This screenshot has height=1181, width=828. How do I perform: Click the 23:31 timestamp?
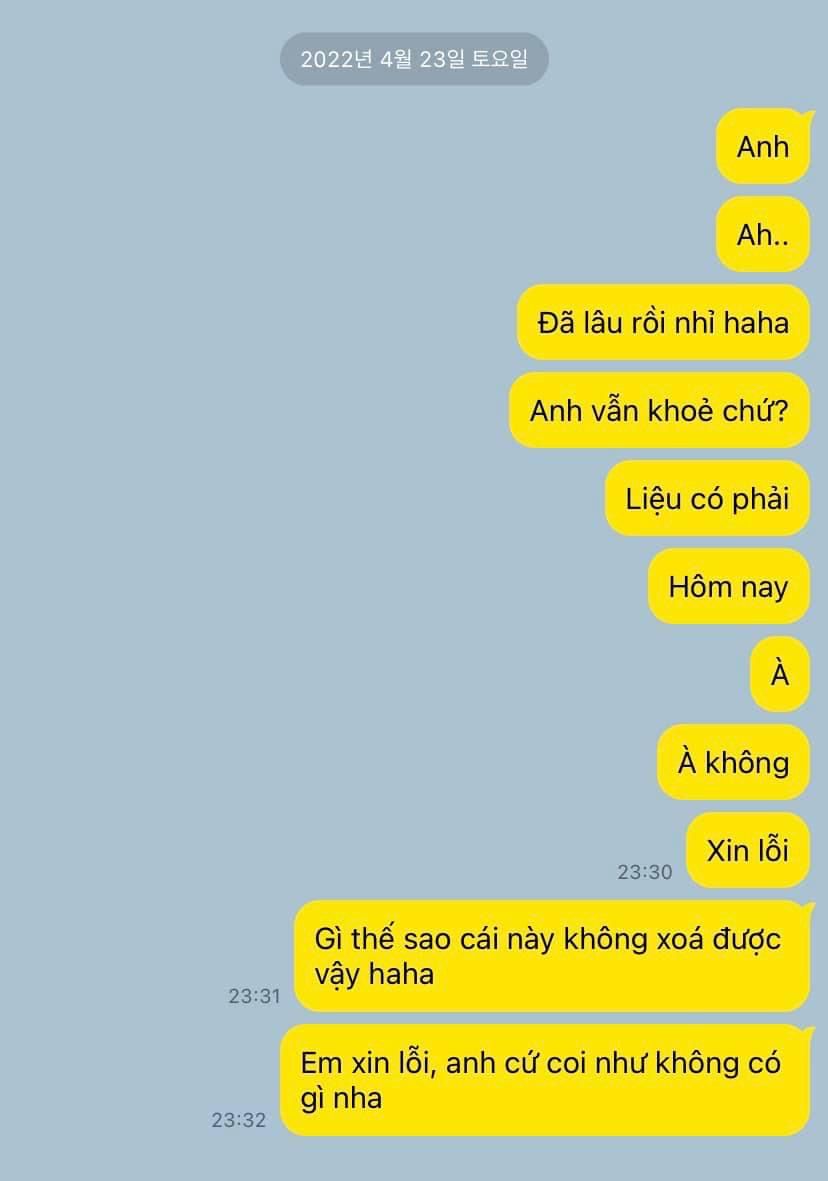tap(255, 996)
